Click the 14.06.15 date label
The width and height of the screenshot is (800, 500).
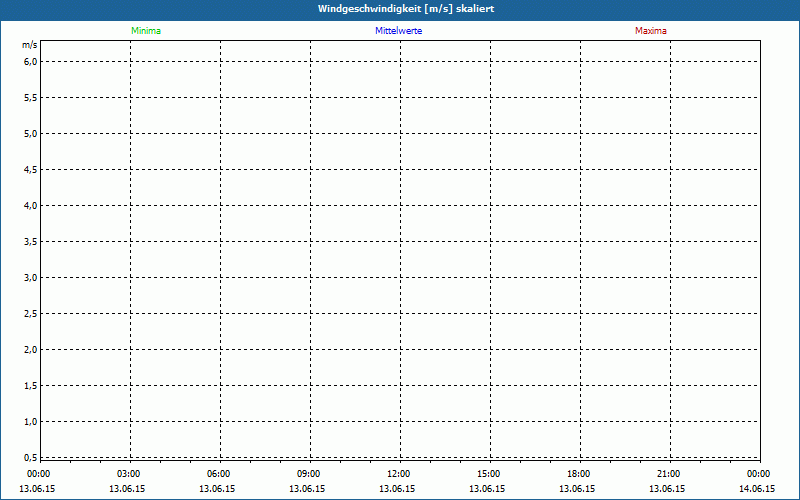[757, 489]
